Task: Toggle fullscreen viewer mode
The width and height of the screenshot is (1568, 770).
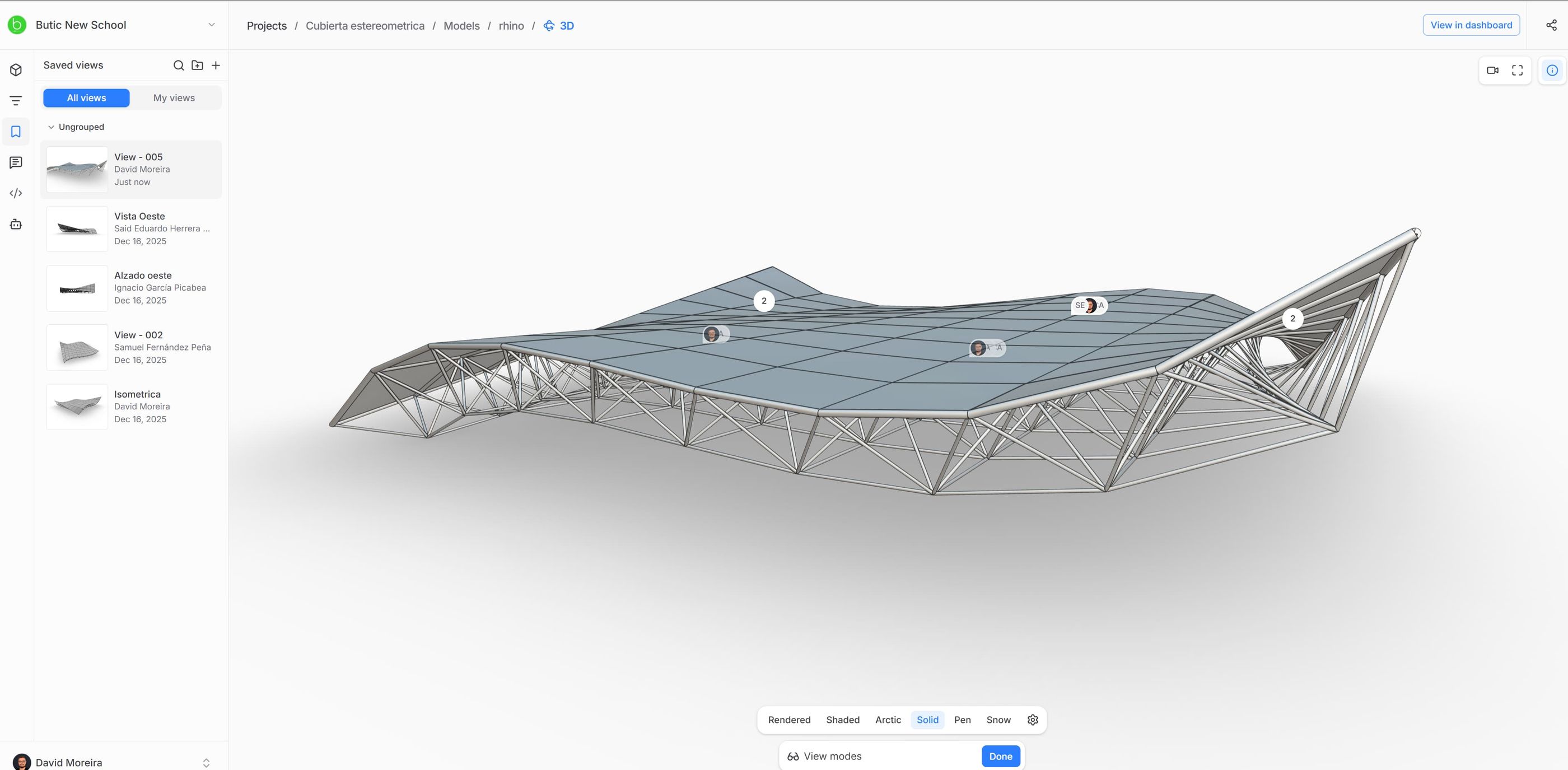Action: [1518, 70]
